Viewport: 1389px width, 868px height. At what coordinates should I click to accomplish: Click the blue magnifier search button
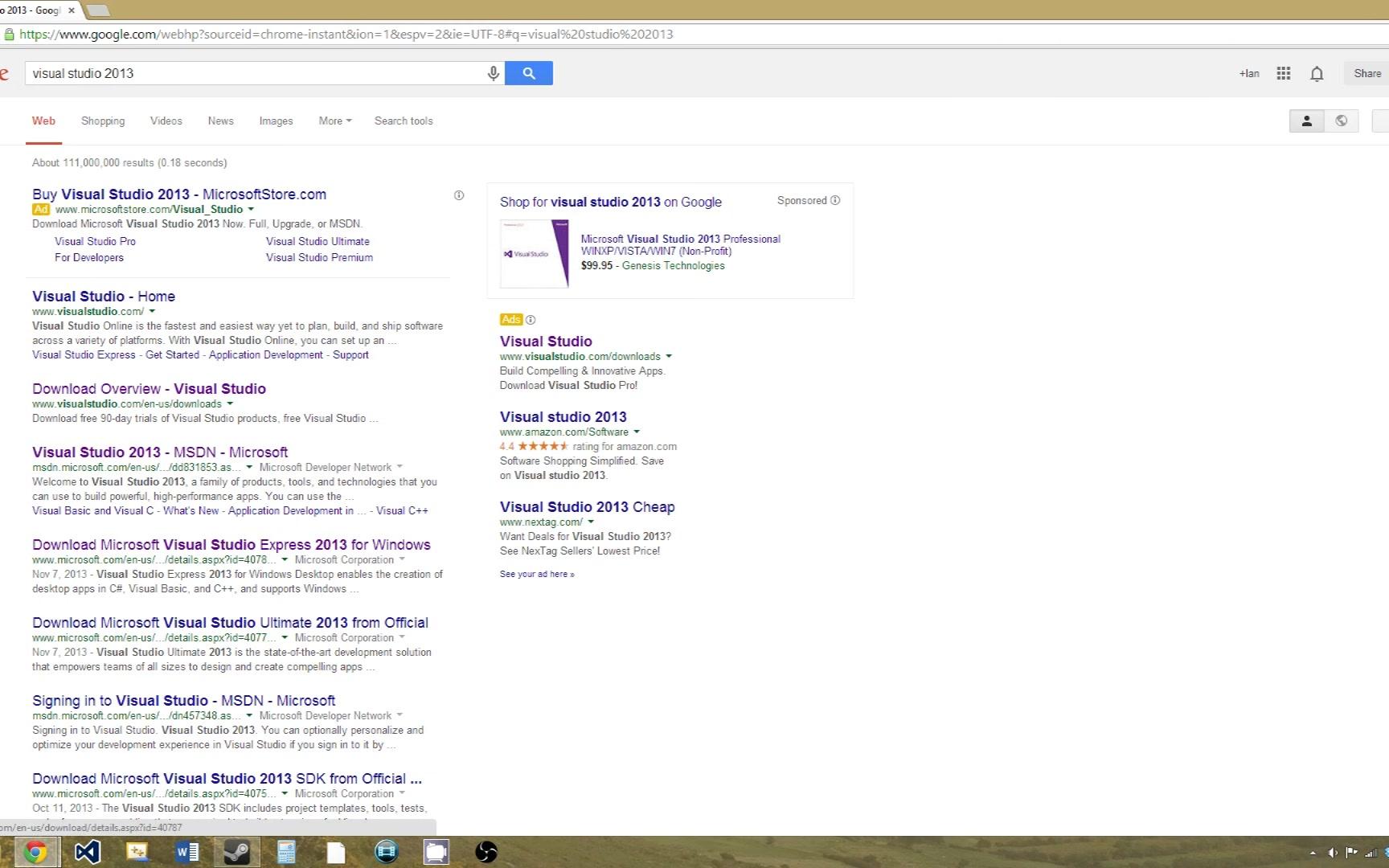(x=529, y=73)
